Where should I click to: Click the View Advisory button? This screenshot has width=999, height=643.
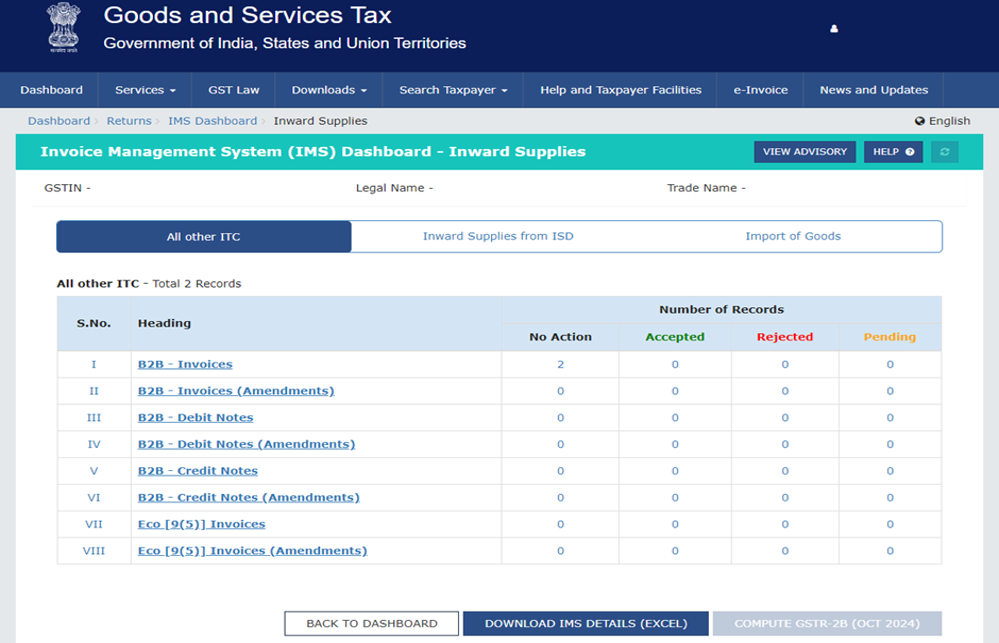tap(804, 152)
